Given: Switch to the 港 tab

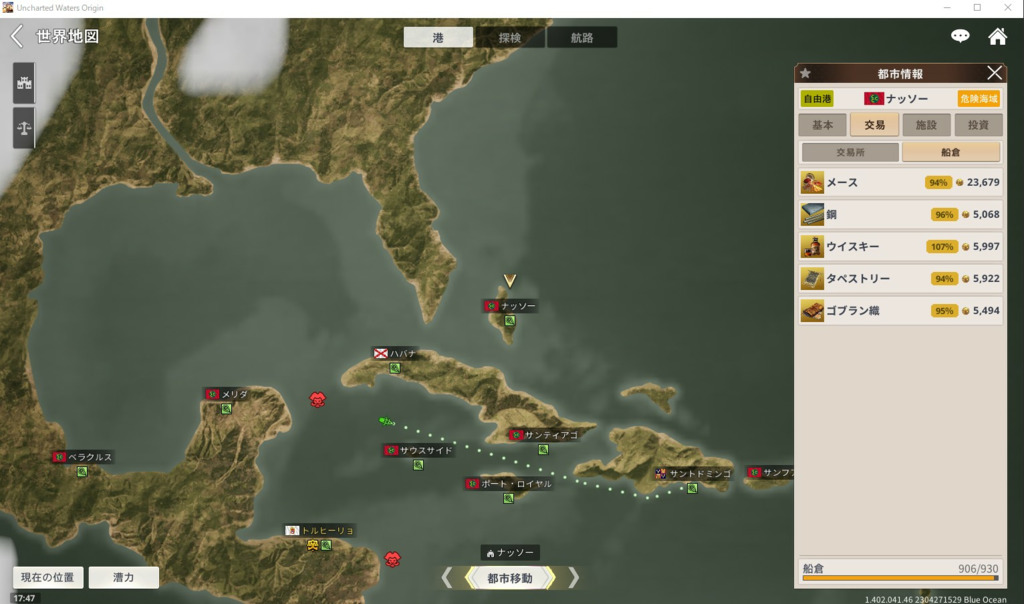Looking at the screenshot, I should (438, 37).
